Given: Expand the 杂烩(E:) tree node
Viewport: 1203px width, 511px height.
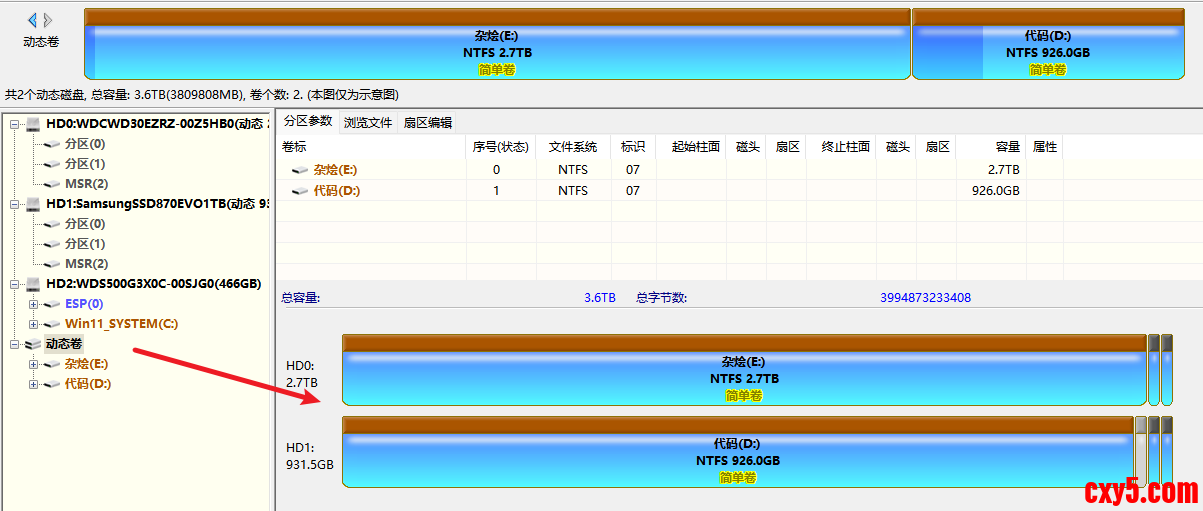Looking at the screenshot, I should [35, 364].
